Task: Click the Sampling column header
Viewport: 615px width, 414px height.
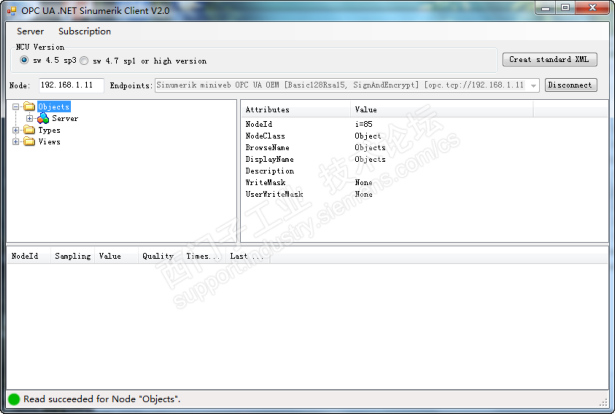Action: pos(72,256)
